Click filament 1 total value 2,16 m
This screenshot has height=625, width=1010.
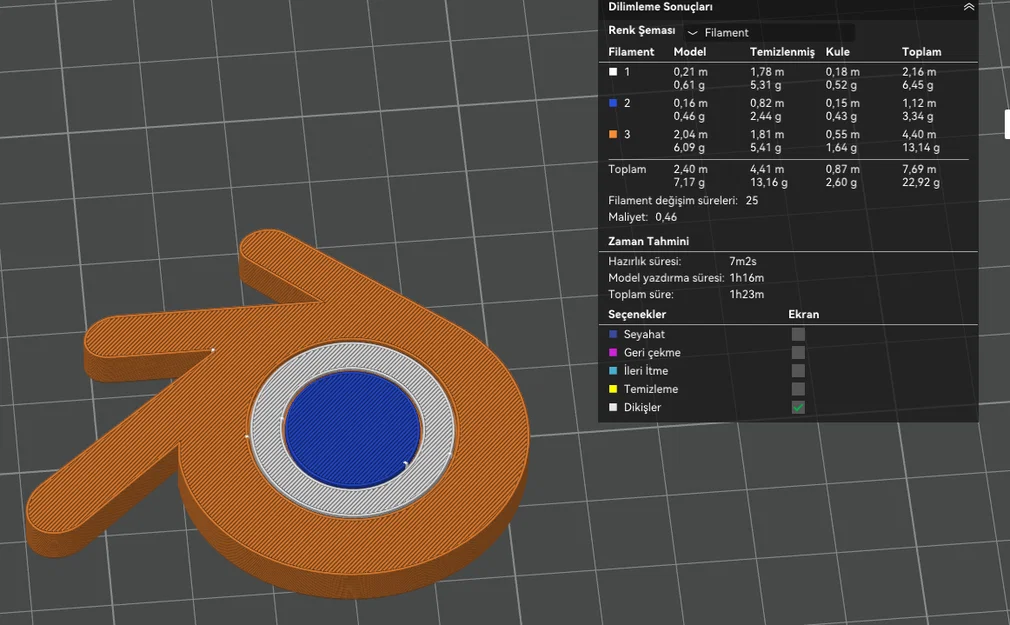click(x=919, y=72)
